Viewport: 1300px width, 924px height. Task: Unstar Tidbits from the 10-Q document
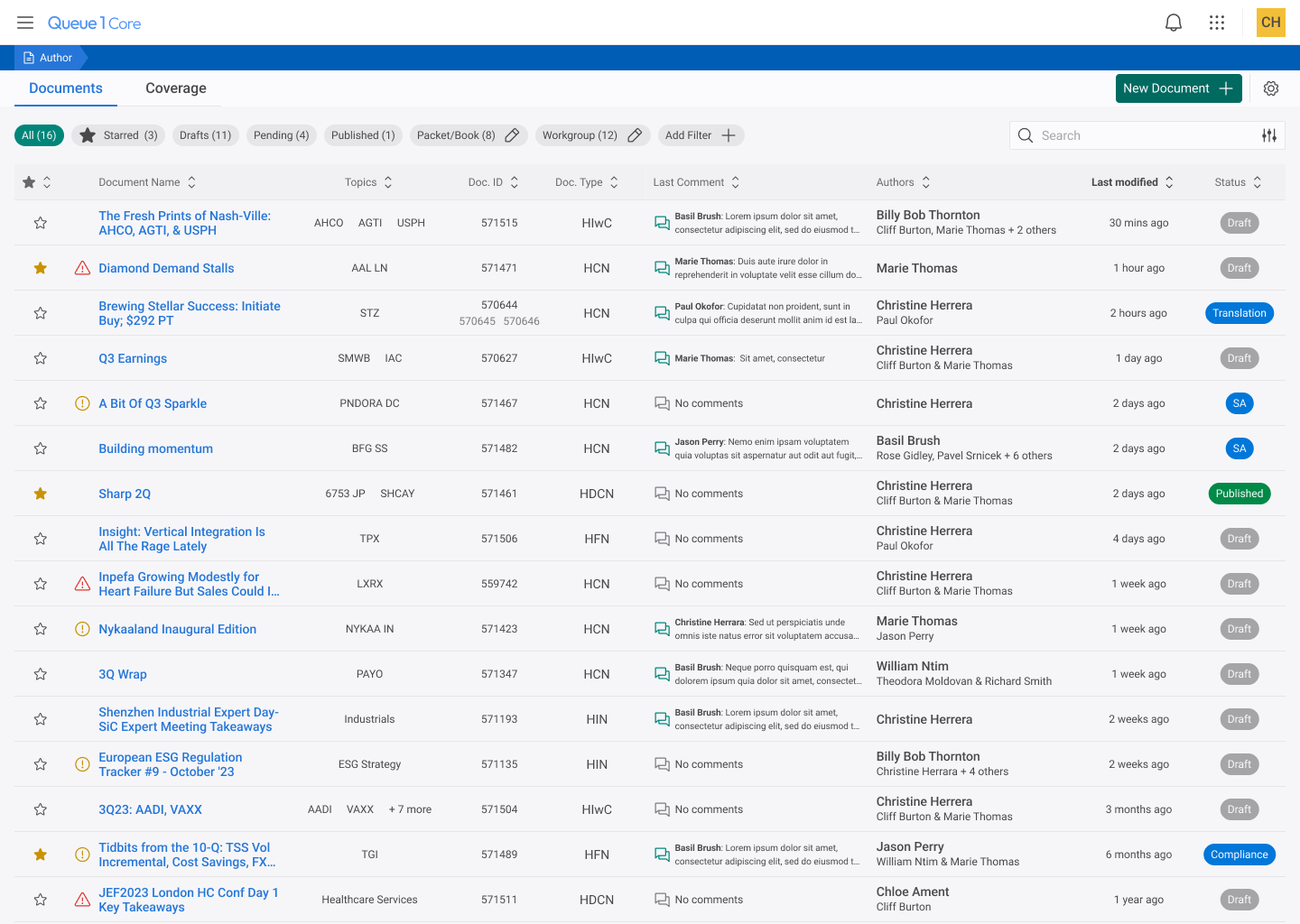click(41, 855)
